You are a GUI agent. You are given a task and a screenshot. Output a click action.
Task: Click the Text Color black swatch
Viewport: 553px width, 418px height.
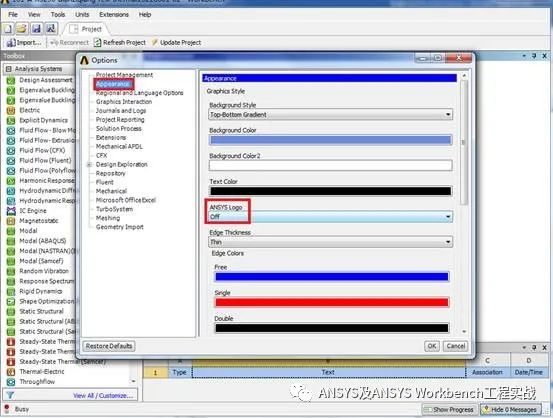330,191
